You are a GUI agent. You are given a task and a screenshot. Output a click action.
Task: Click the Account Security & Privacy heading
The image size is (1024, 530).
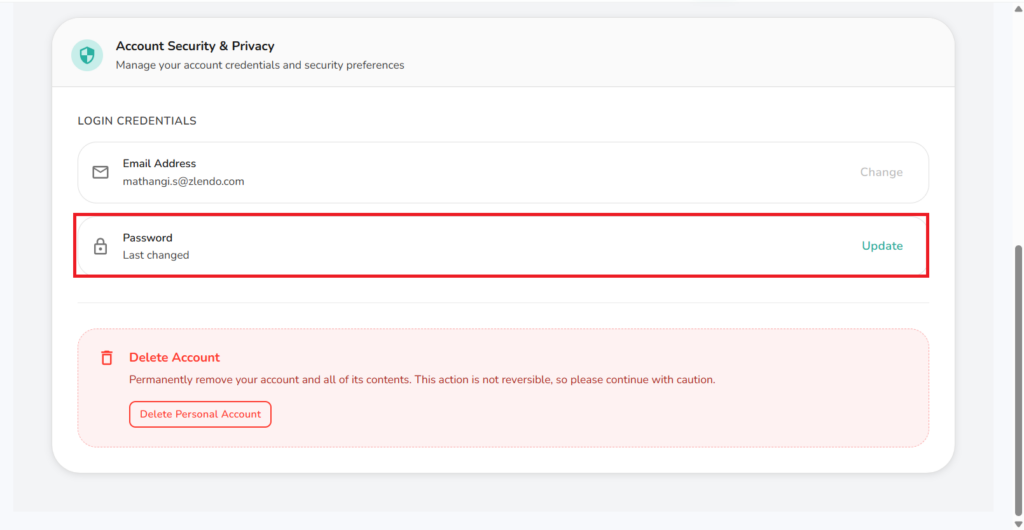point(194,46)
